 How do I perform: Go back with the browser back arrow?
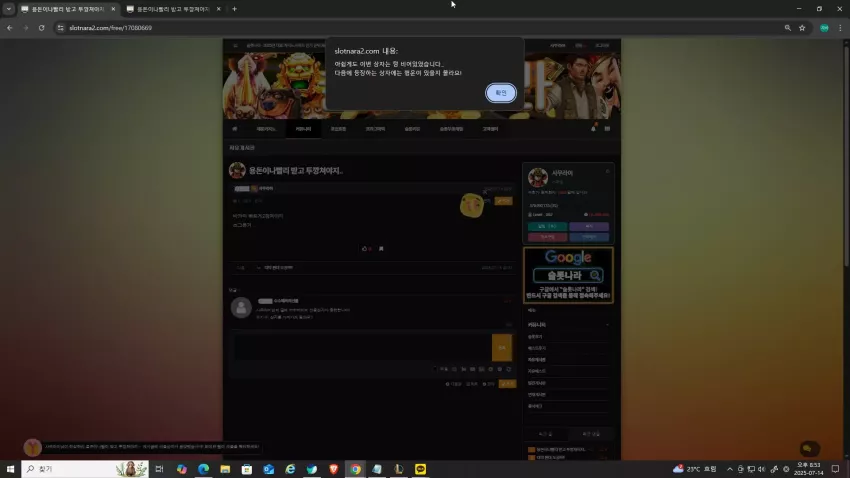[x=10, y=28]
